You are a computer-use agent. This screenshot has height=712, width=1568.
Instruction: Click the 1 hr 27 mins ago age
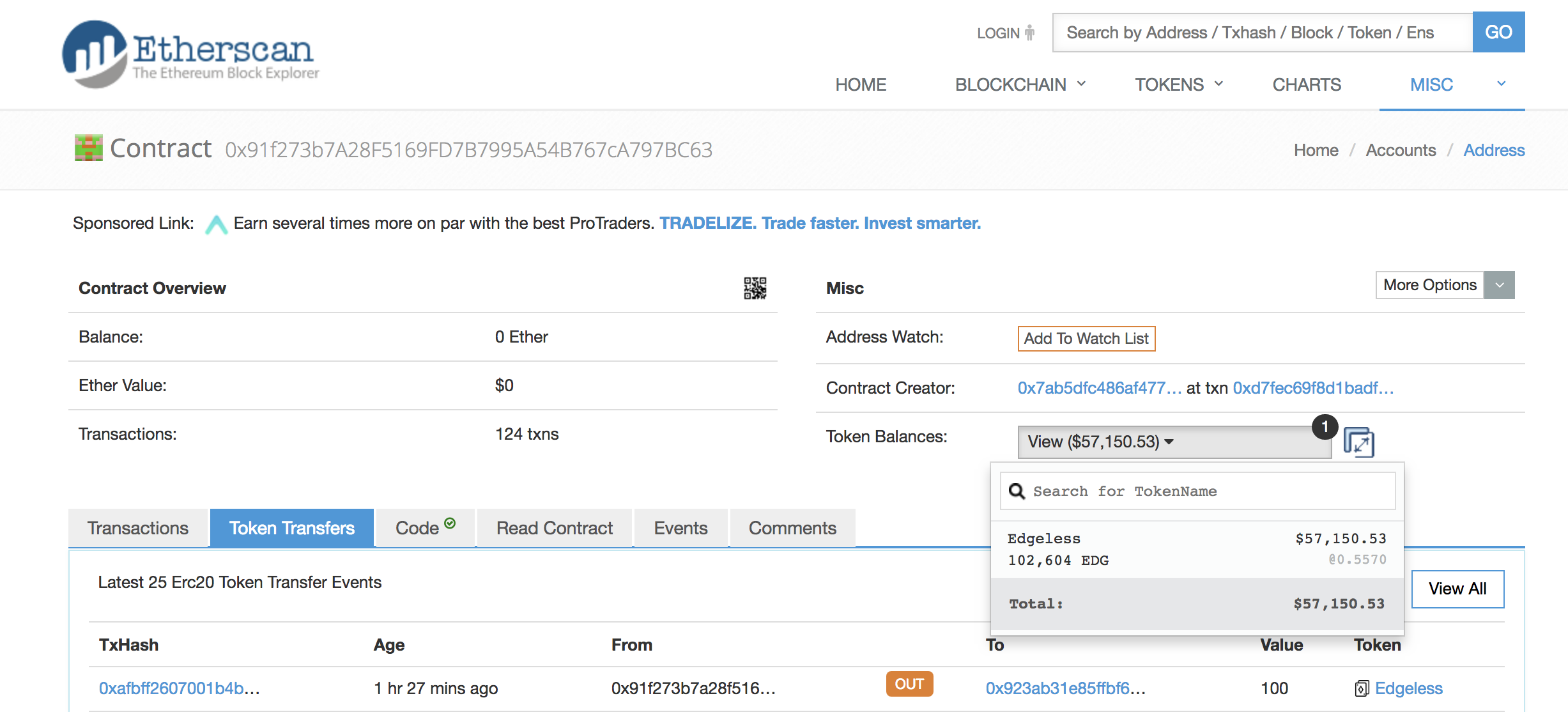pyautogui.click(x=436, y=688)
